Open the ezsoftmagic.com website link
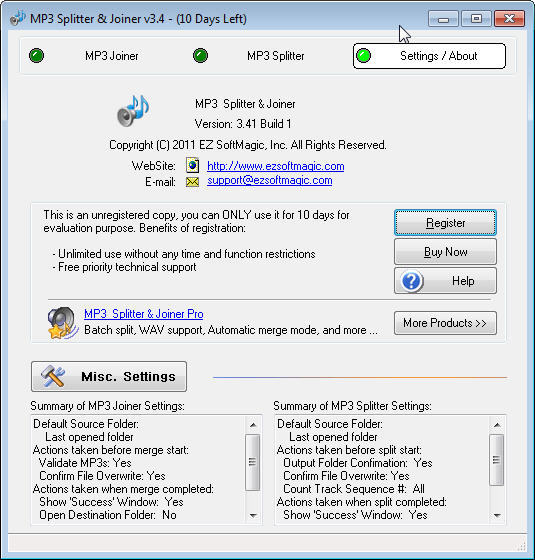 click(276, 166)
